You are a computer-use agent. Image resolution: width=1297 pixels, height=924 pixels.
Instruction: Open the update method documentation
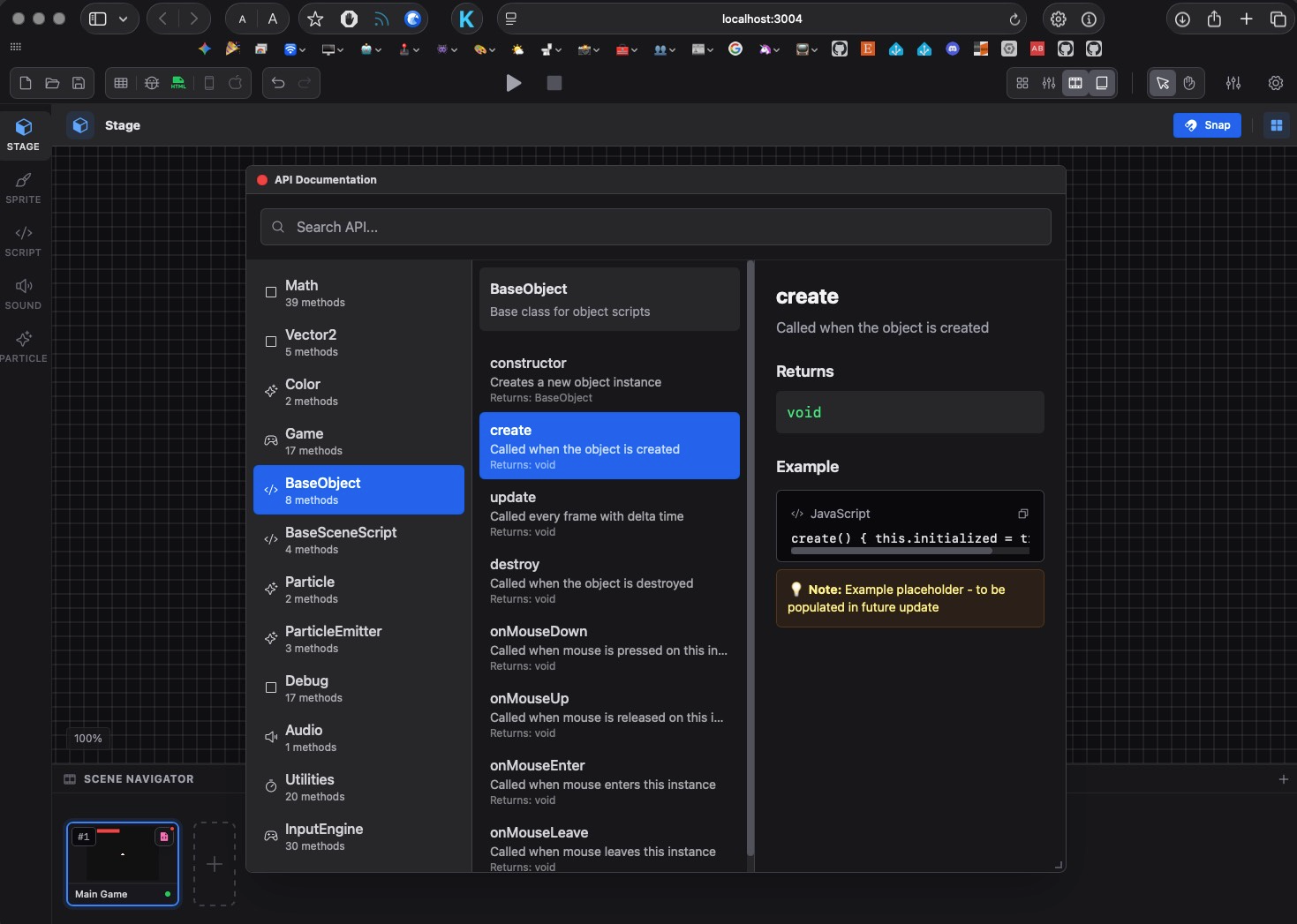click(x=609, y=513)
